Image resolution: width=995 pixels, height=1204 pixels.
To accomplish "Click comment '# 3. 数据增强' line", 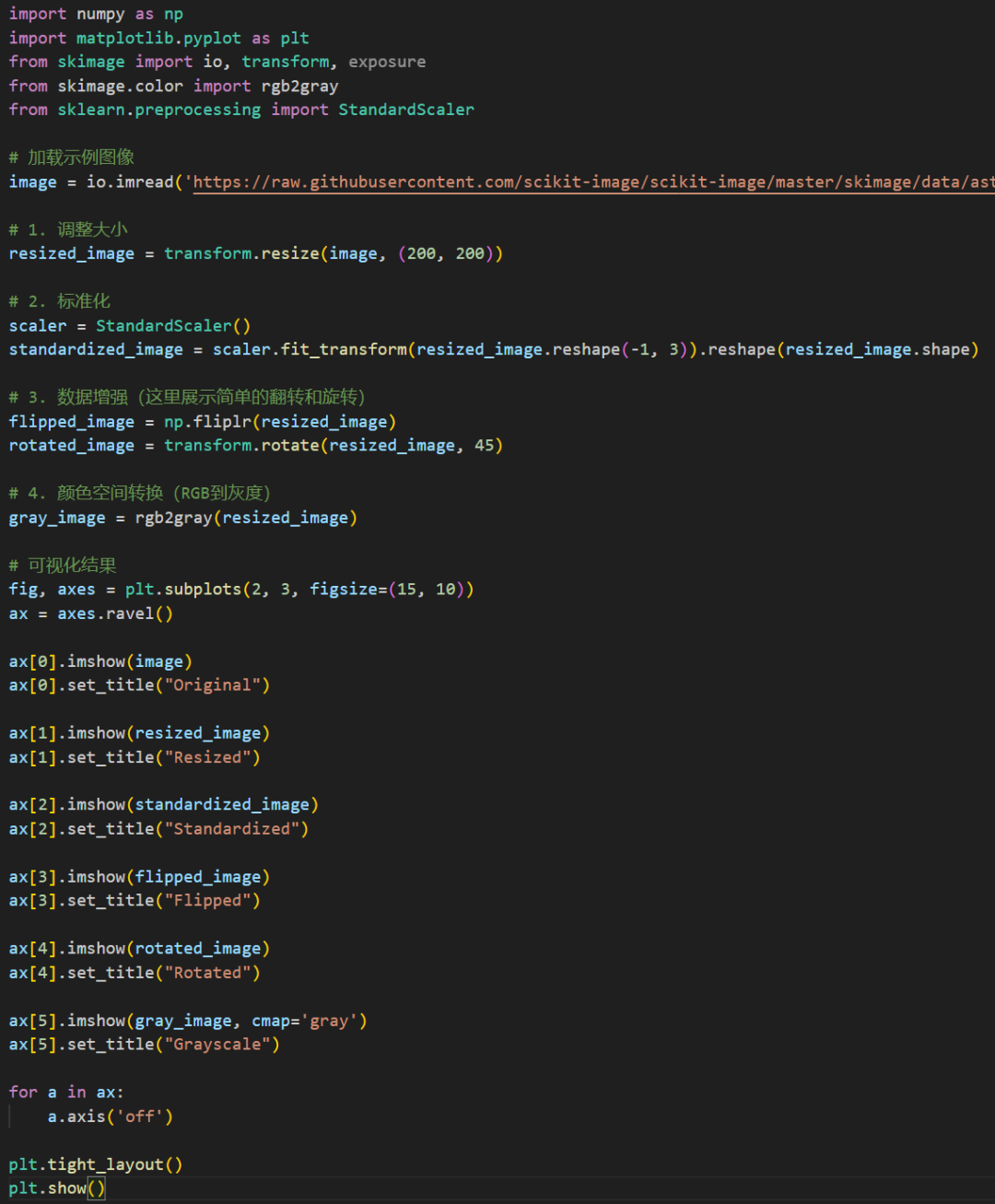I will click(187, 397).
